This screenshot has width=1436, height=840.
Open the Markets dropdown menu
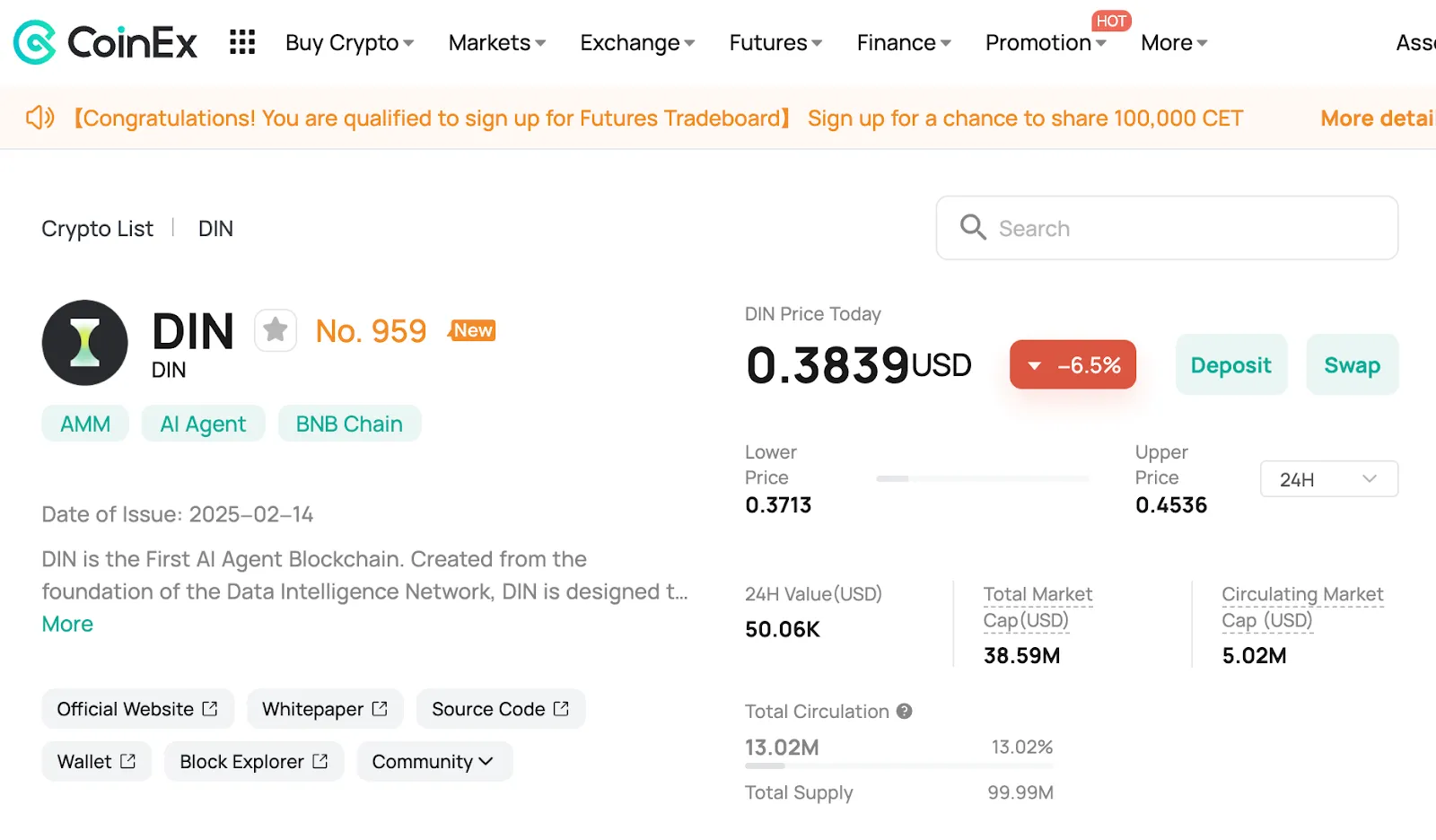click(497, 42)
